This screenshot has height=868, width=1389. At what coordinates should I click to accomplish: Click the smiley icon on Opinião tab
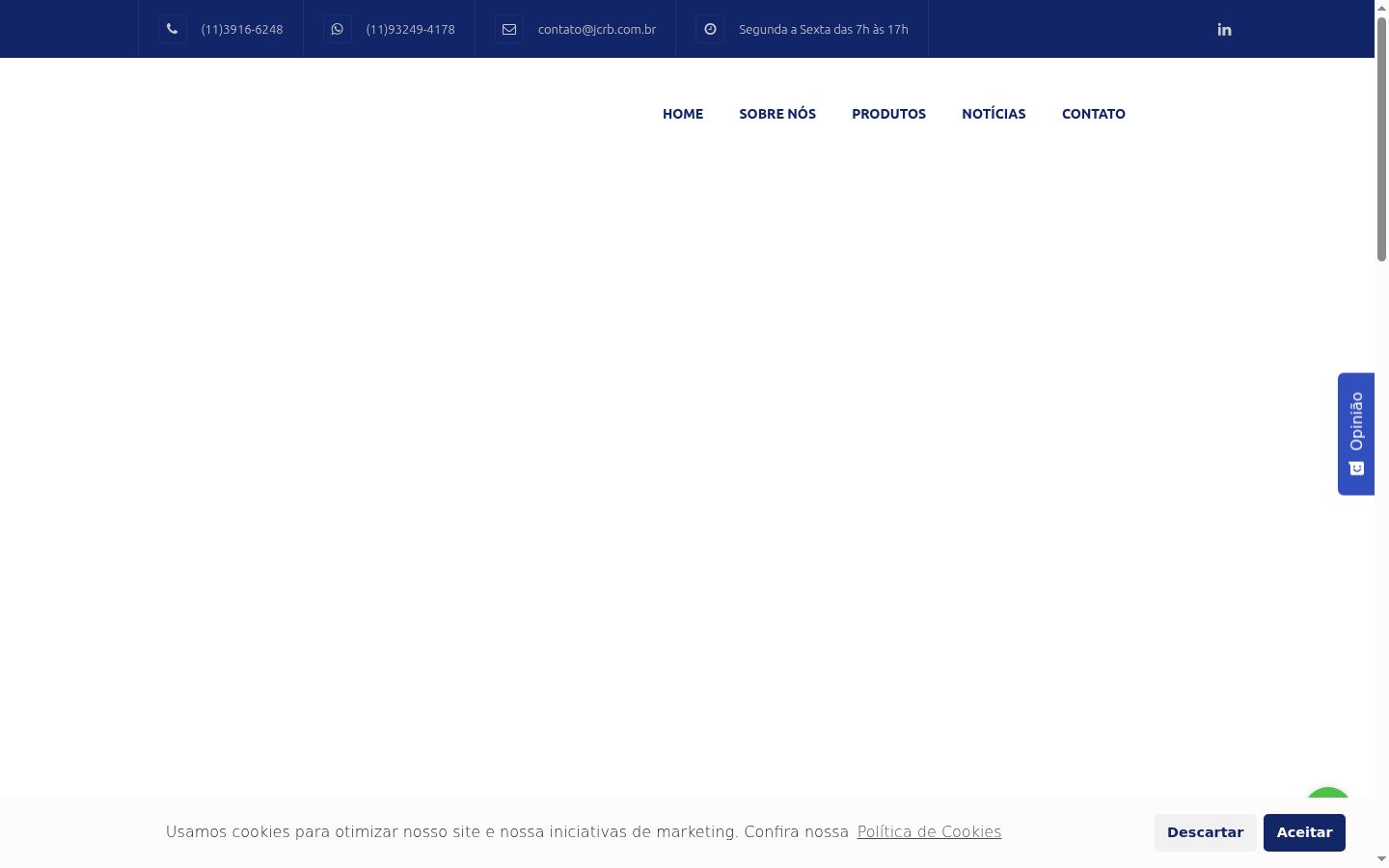coord(1356,468)
